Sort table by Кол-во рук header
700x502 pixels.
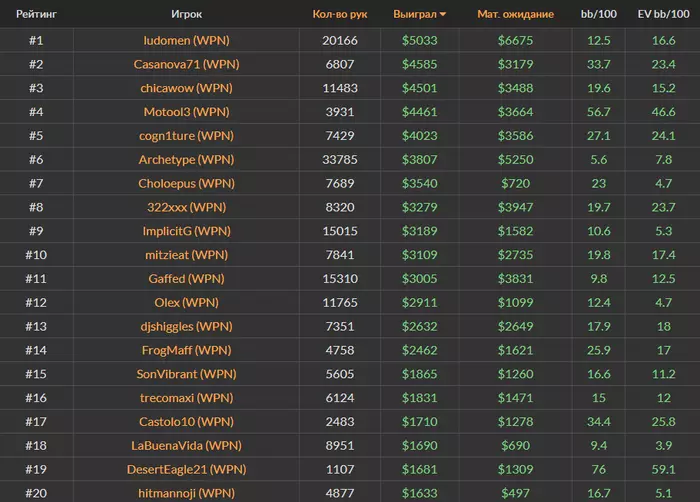(340, 14)
